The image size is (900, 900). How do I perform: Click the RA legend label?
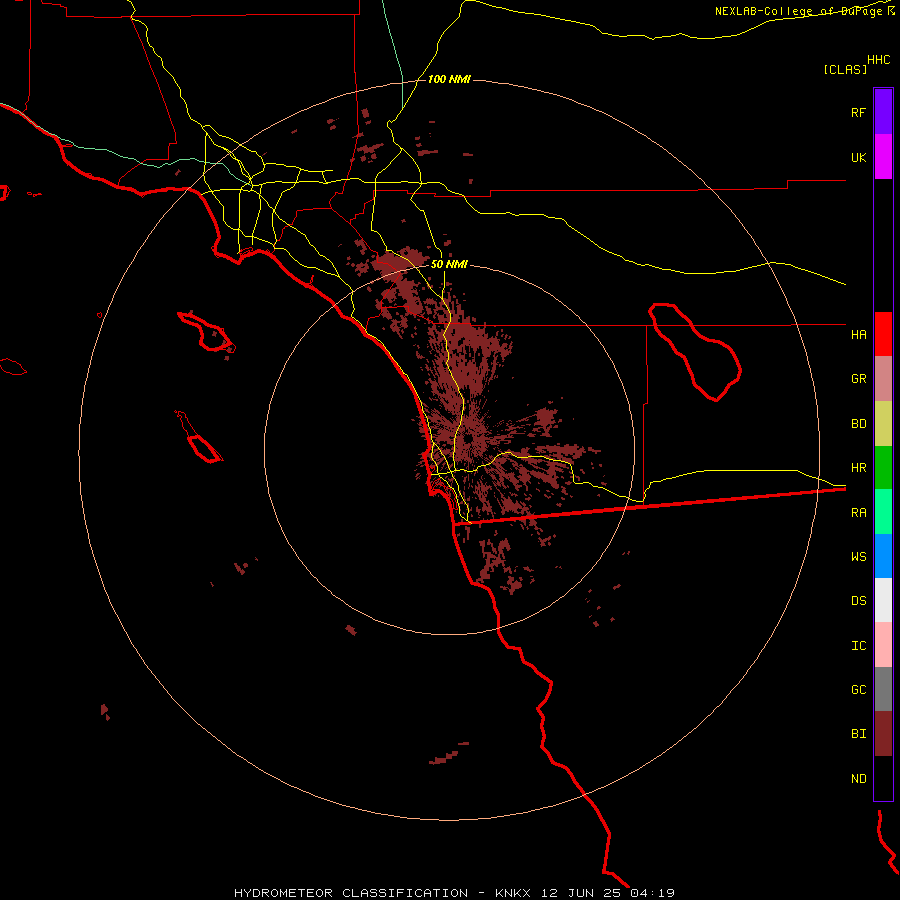click(x=858, y=513)
